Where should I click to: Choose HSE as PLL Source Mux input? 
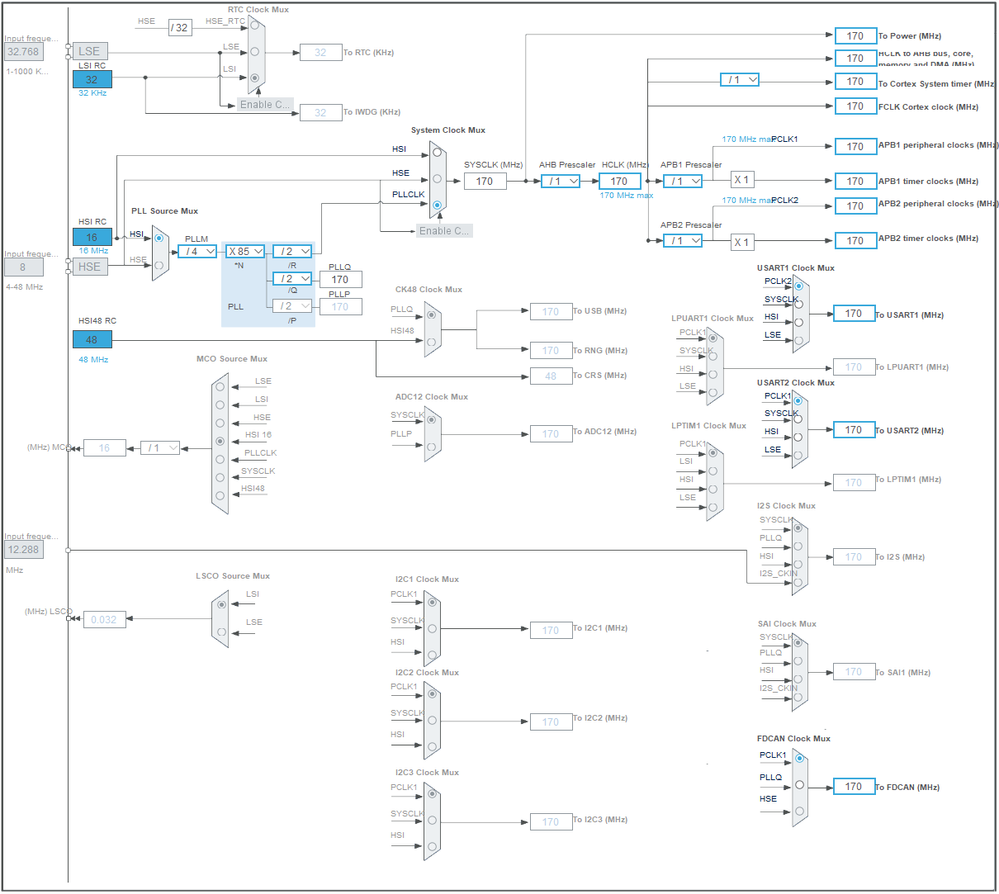coord(159,265)
